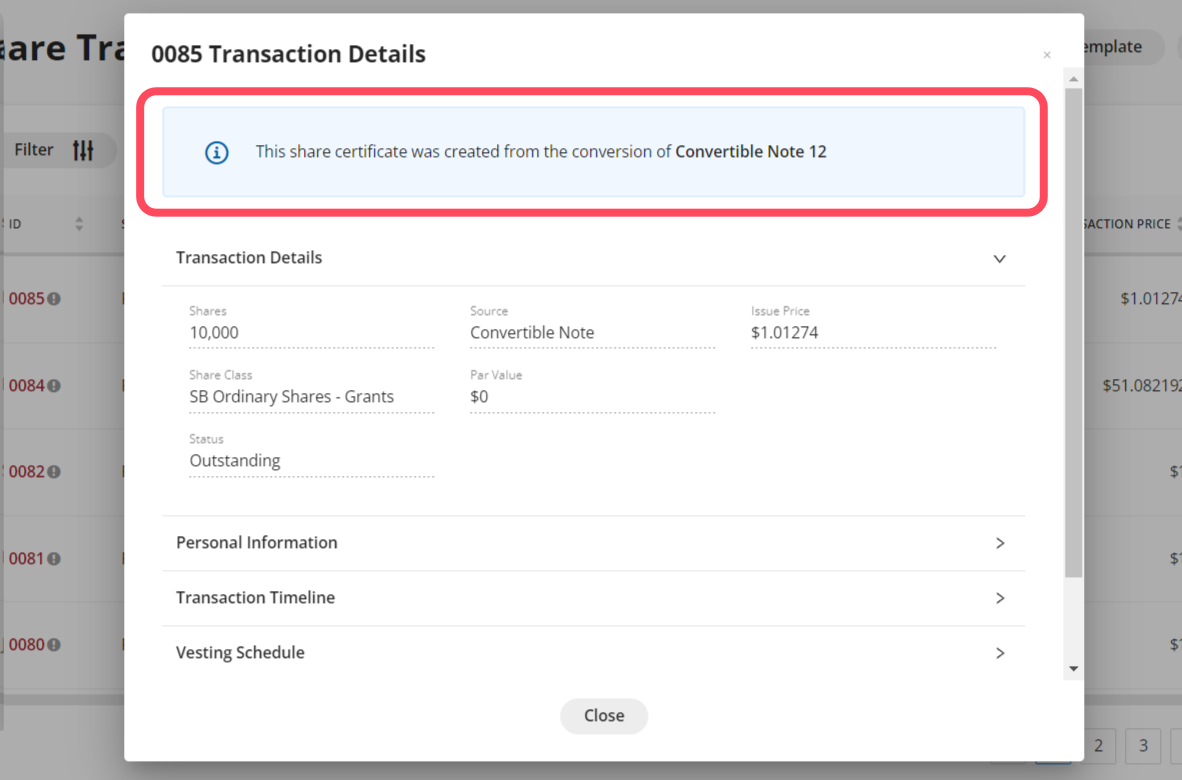
Task: Click the info badge next to 0082
Action: click(x=54, y=472)
